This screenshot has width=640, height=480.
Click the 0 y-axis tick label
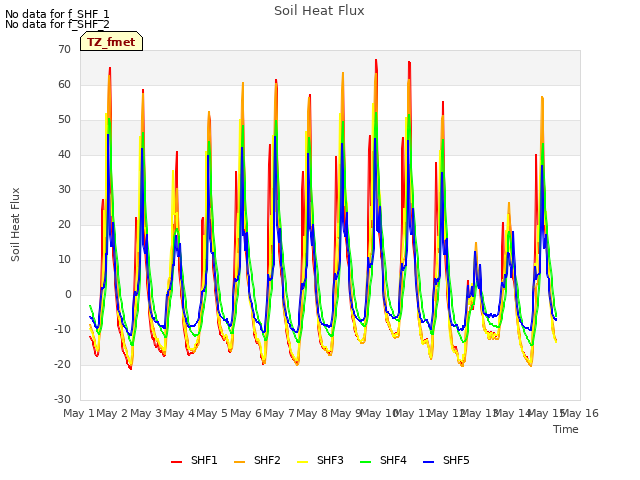[68, 295]
